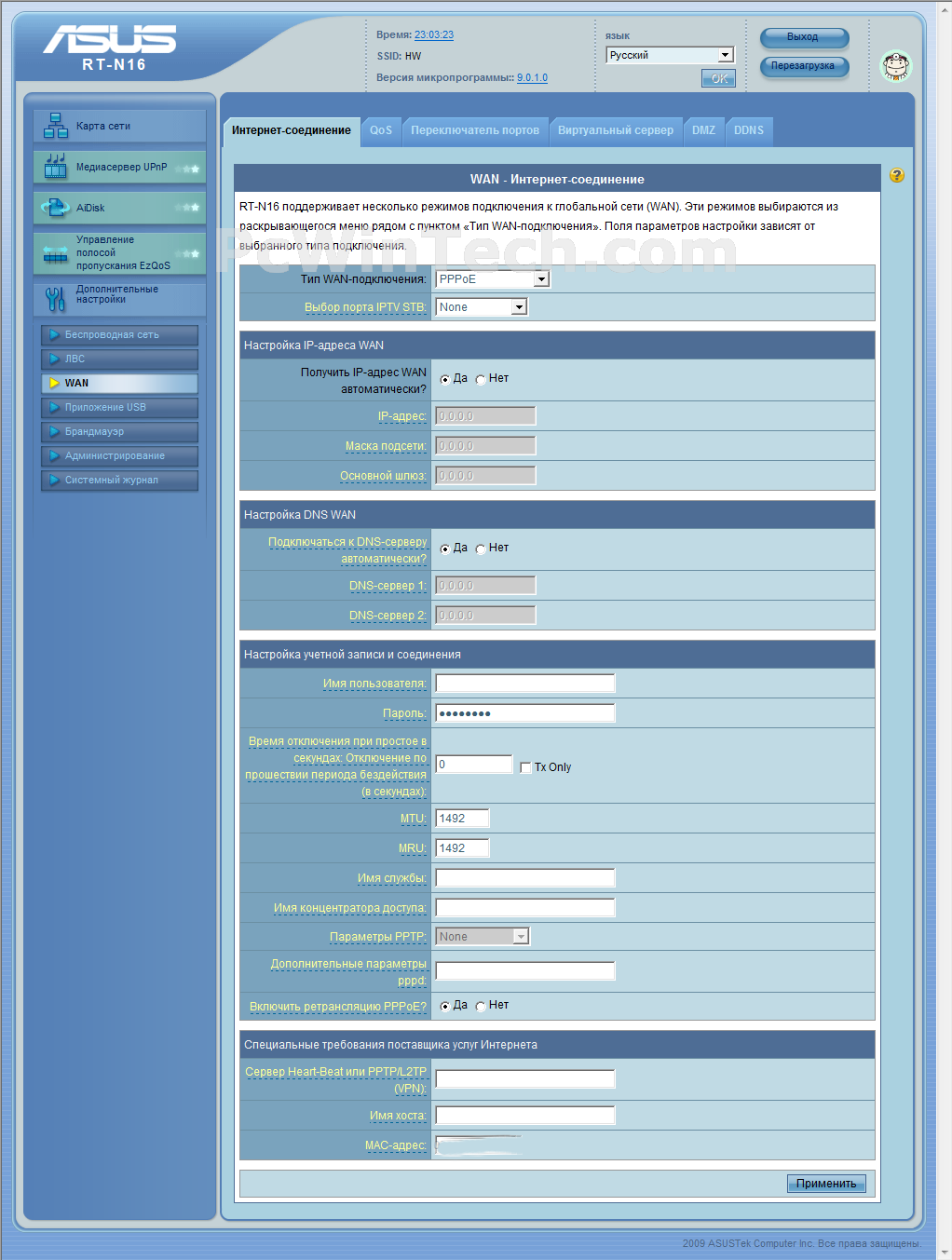Click the Имя службы input field
This screenshot has width=952, height=1260.
[525, 878]
